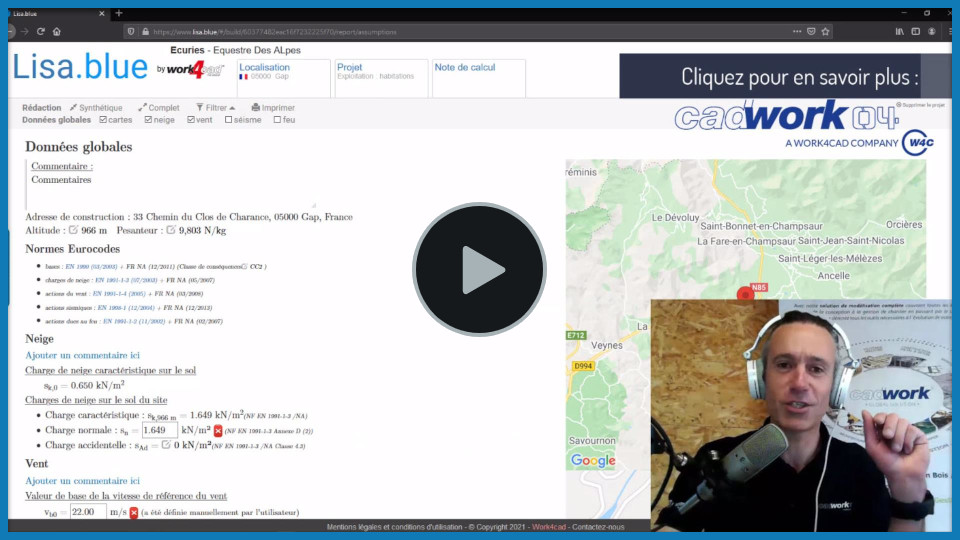960x540 pixels.
Task: Enable the feu checkbox
Action: [277, 120]
